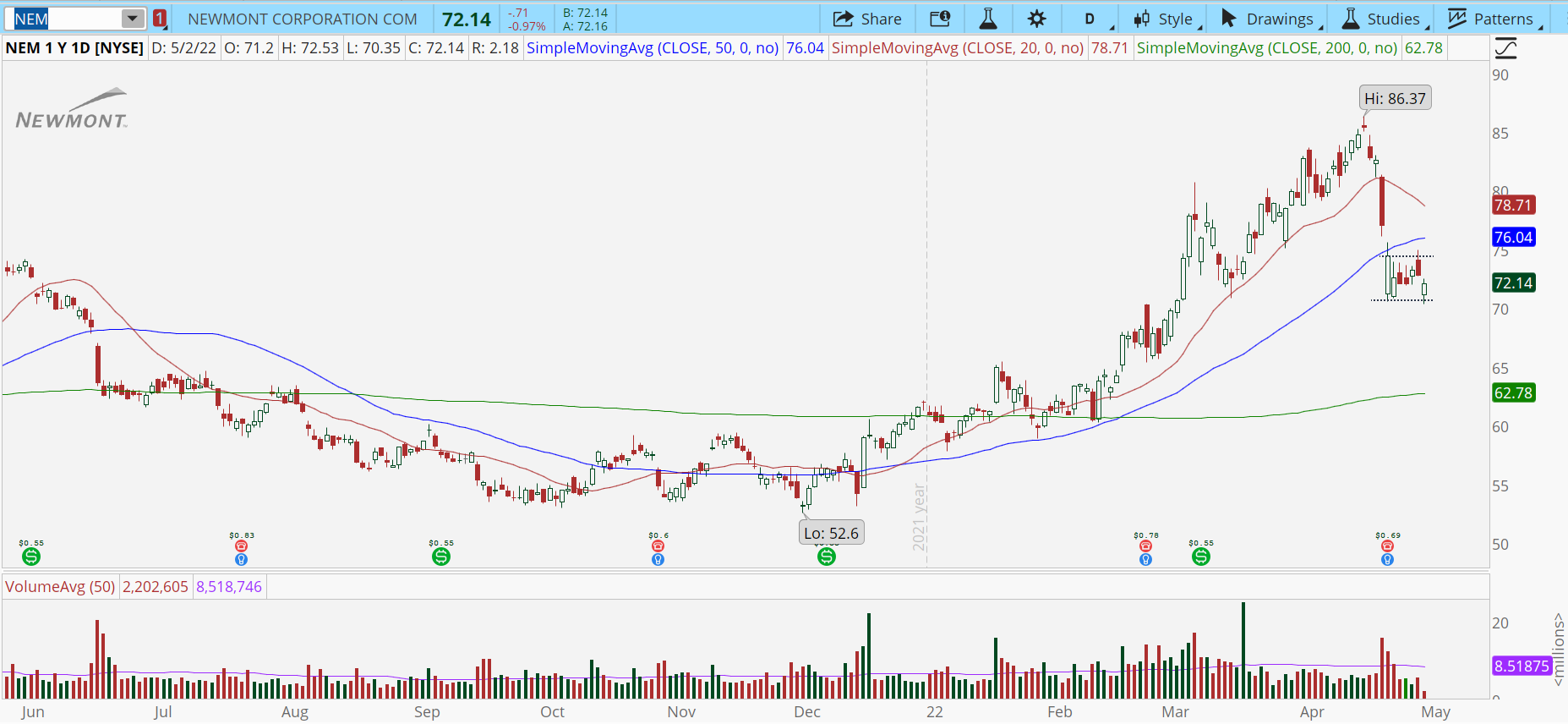Click the O: 71.2 open value
The image size is (1568, 724).
[249, 48]
